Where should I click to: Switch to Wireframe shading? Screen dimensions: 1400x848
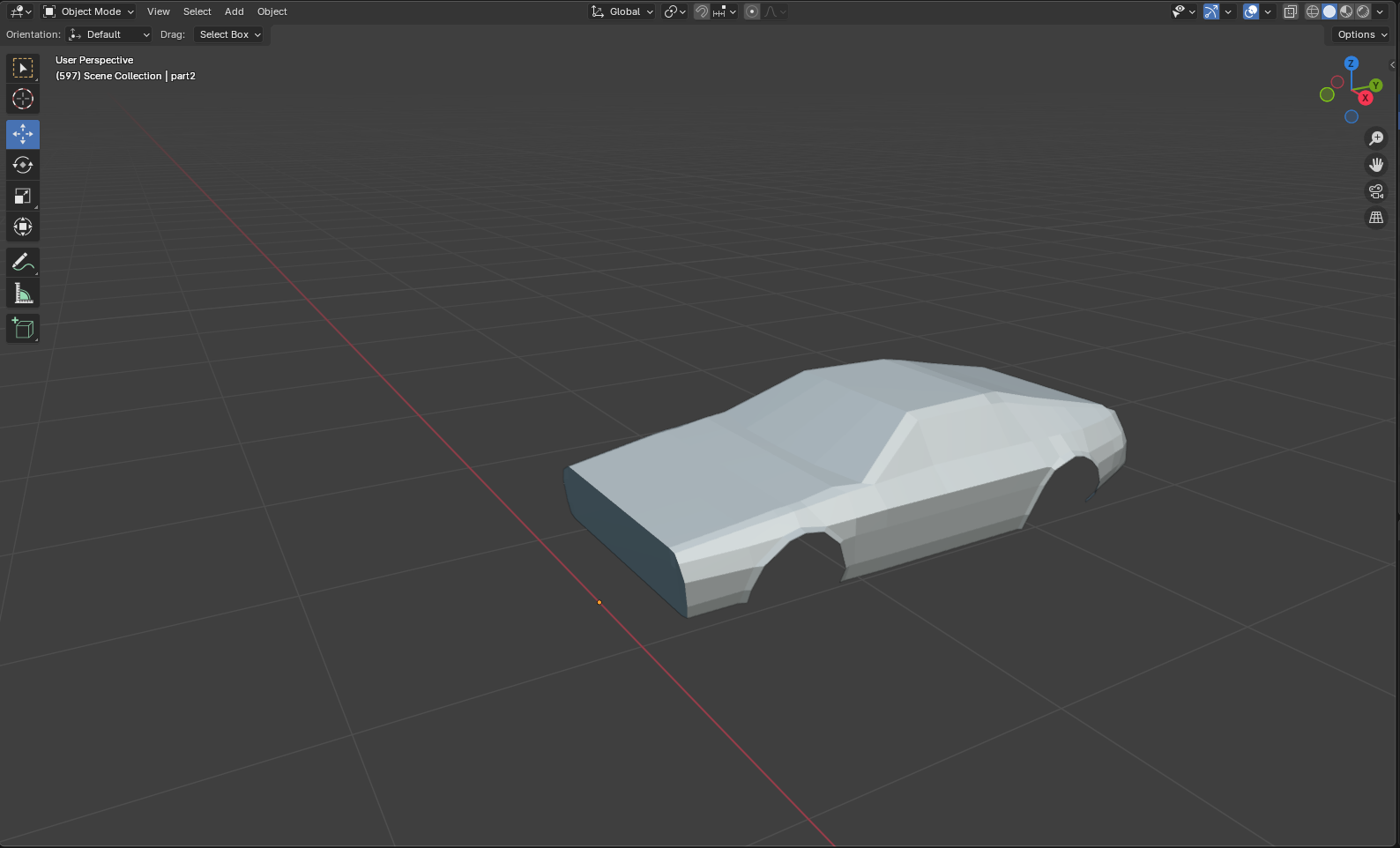(1313, 11)
